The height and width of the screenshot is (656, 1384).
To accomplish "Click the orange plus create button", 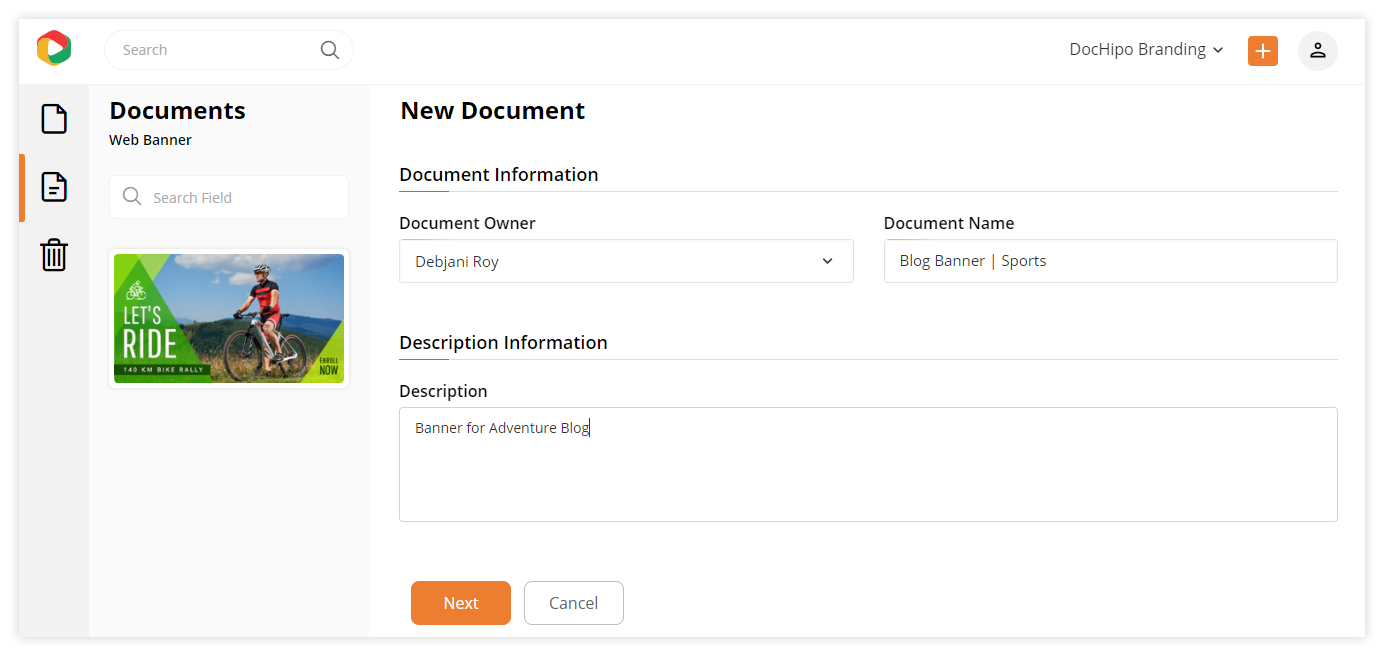I will point(1263,51).
